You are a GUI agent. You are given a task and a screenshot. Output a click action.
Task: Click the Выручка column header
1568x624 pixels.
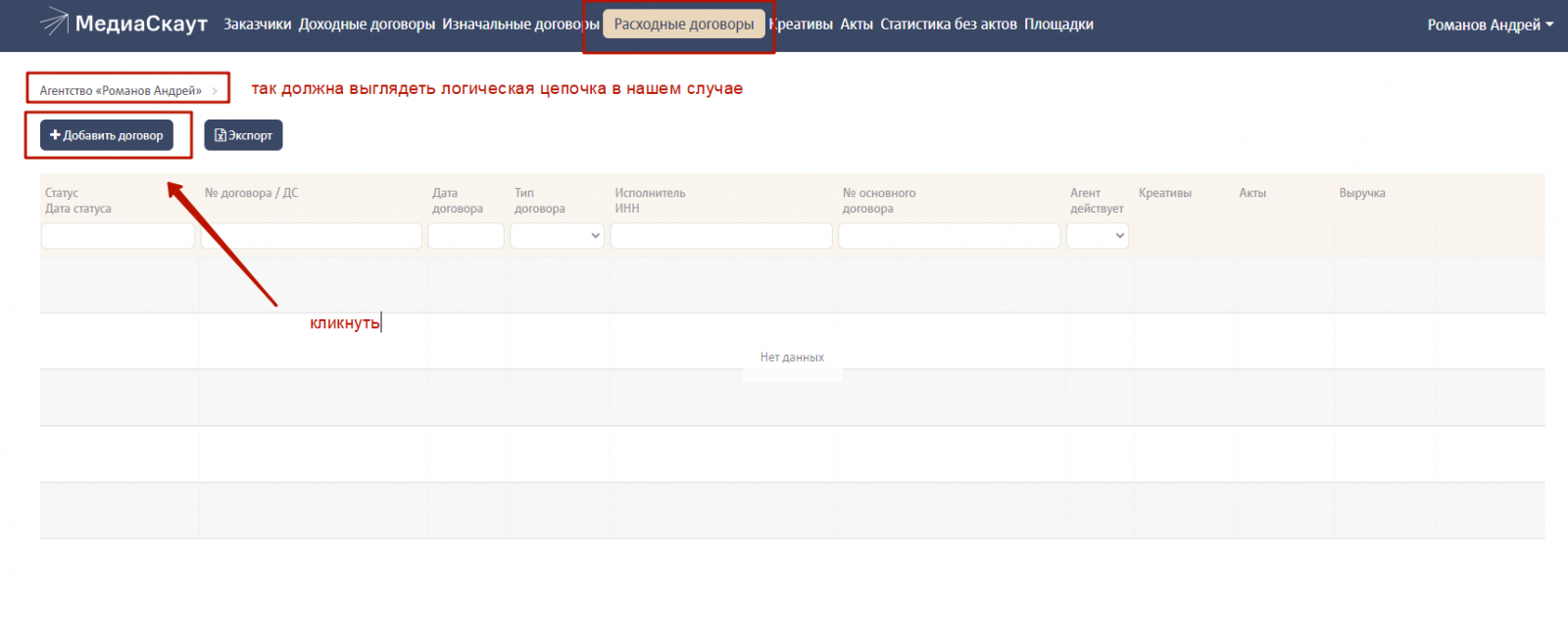click(x=1362, y=193)
